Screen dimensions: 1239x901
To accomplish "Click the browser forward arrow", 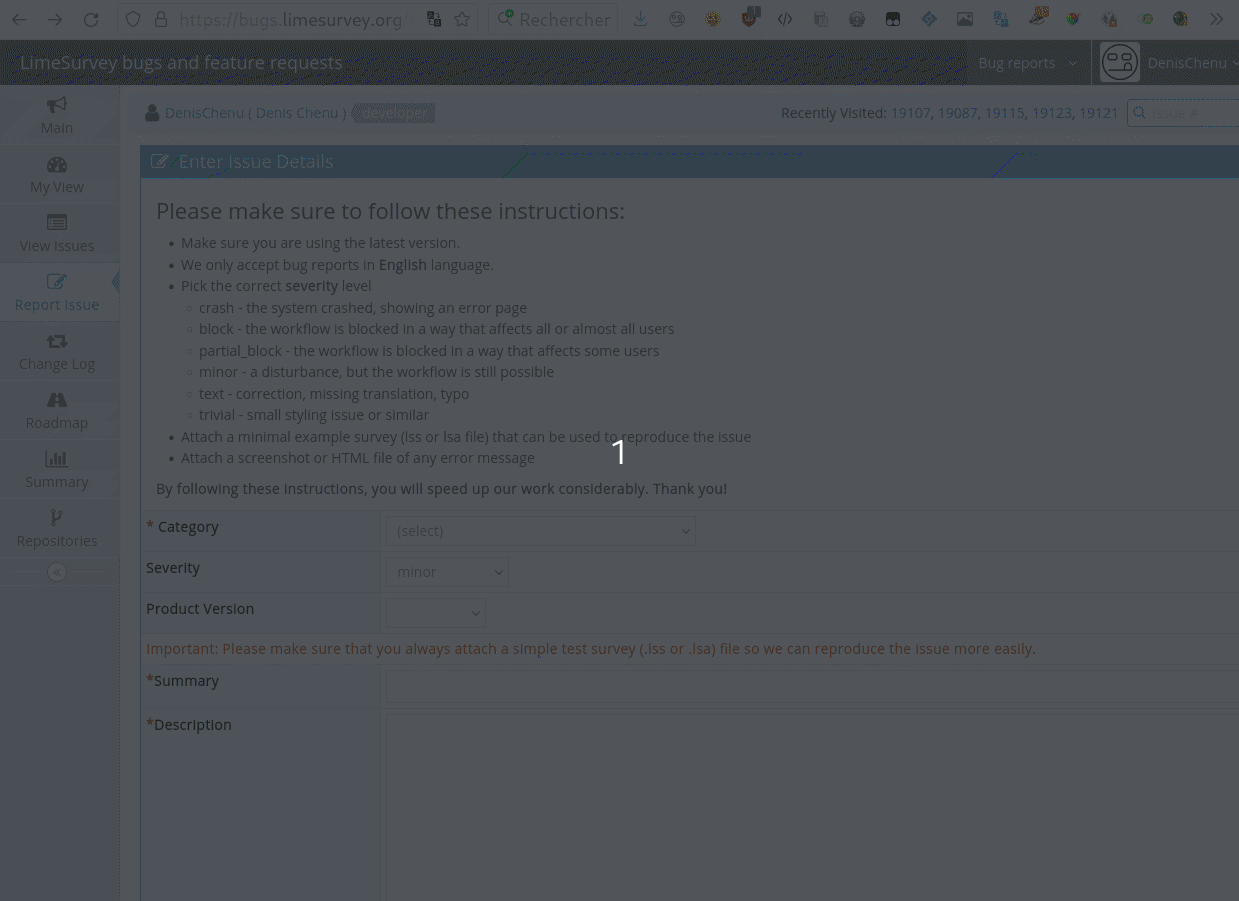I will [x=55, y=19].
